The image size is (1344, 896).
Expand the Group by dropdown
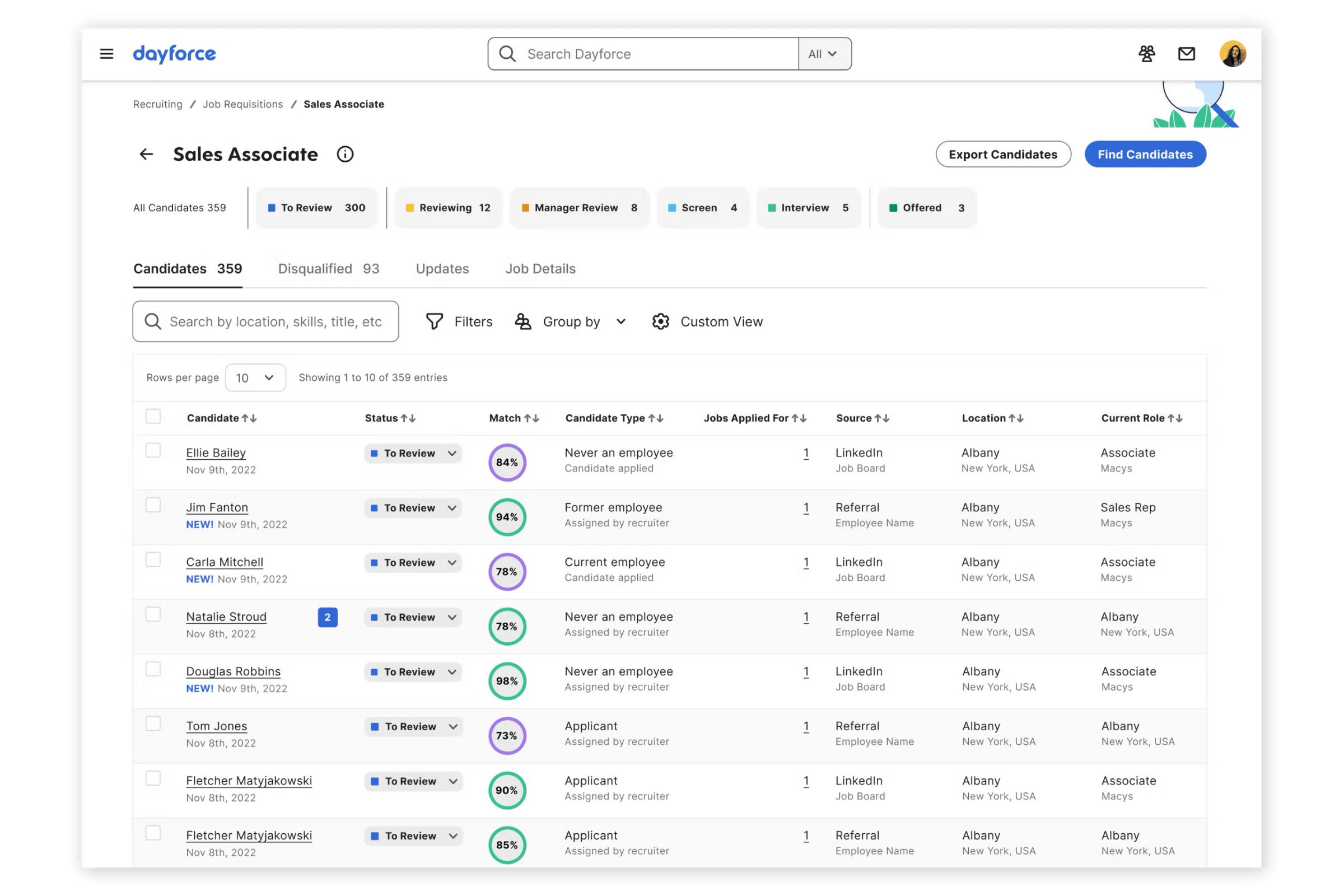[571, 321]
